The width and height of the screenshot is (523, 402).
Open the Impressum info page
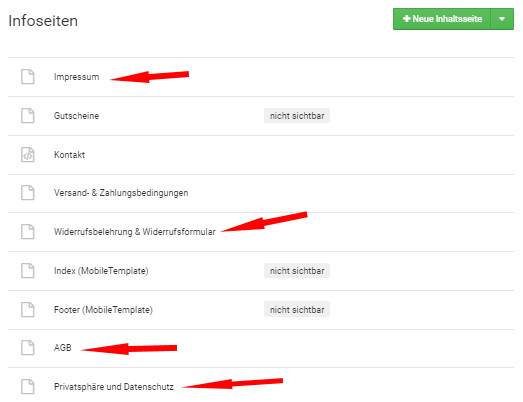(76, 77)
